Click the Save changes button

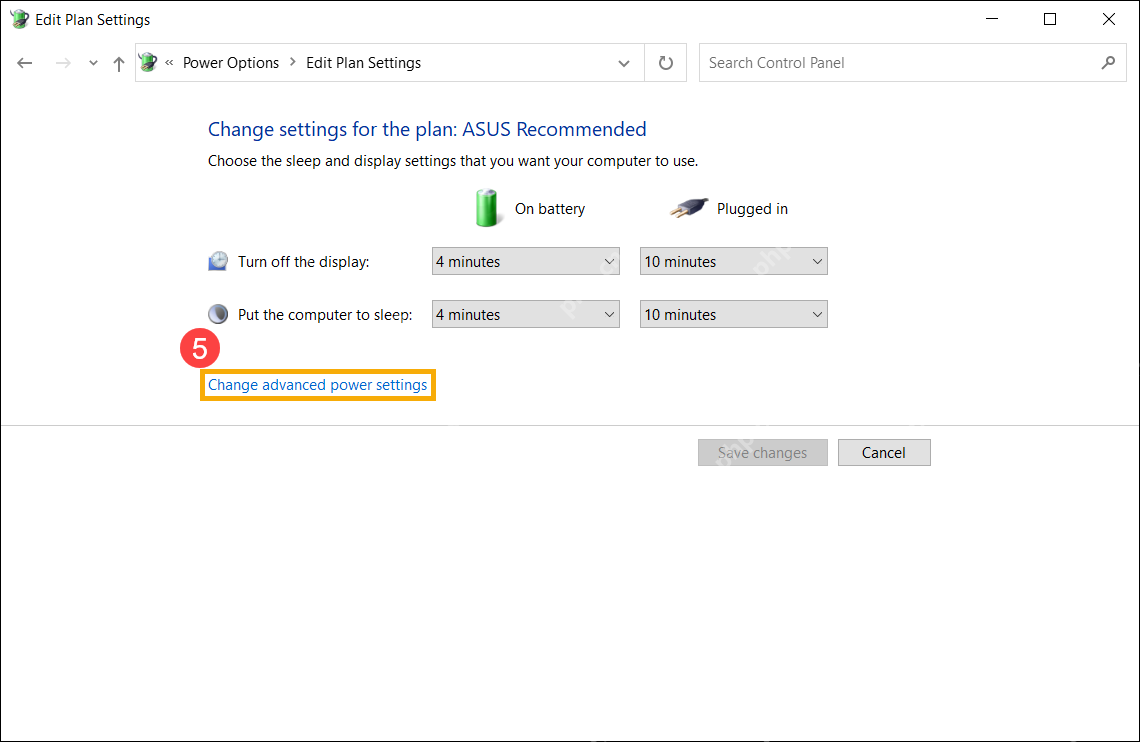pos(763,453)
